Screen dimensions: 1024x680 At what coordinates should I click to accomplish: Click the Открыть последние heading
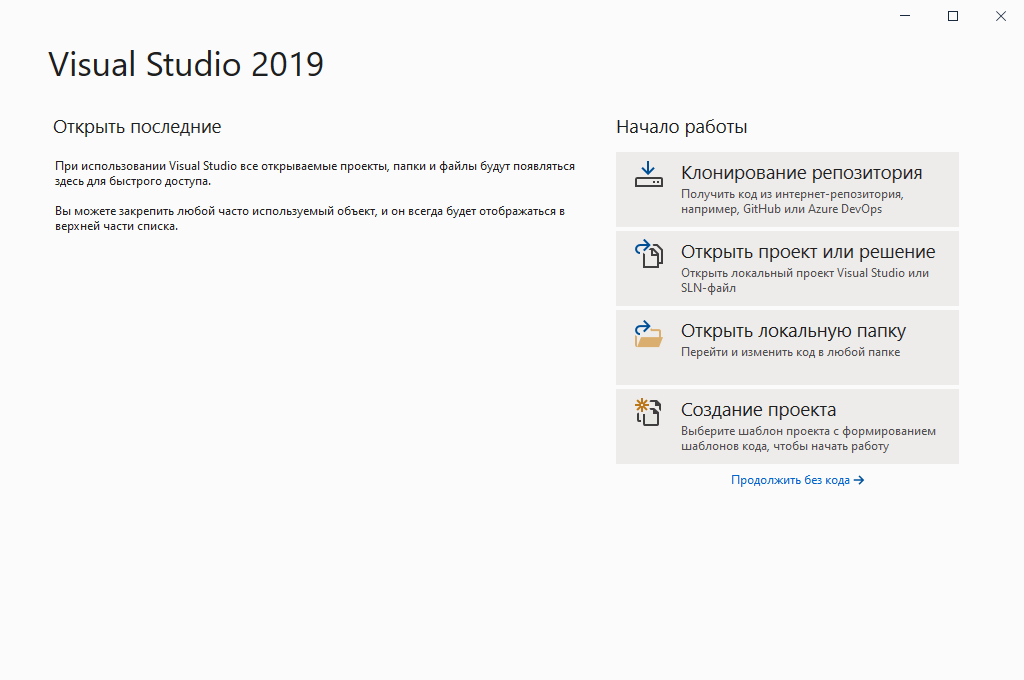point(137,127)
